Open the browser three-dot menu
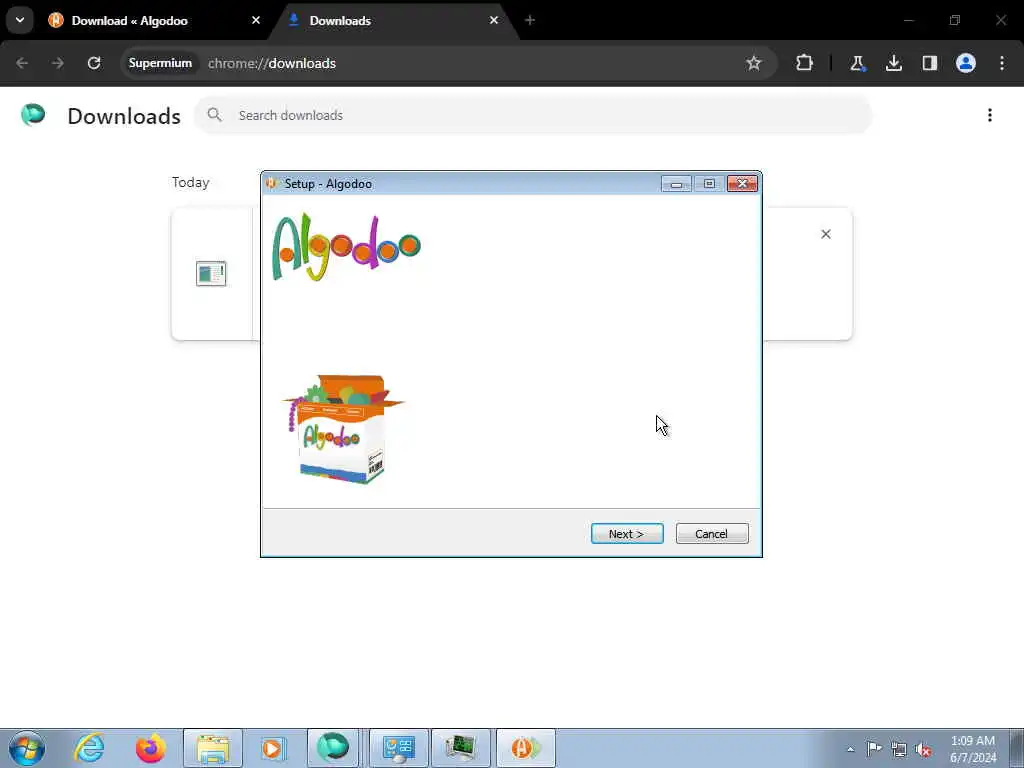Image resolution: width=1024 pixels, height=768 pixels. (1002, 63)
